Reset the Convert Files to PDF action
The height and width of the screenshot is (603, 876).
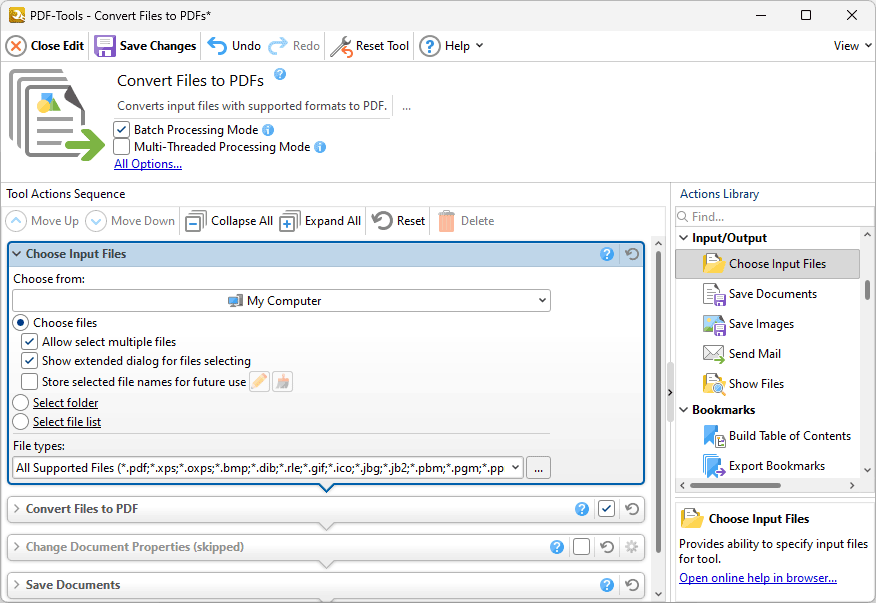click(632, 509)
